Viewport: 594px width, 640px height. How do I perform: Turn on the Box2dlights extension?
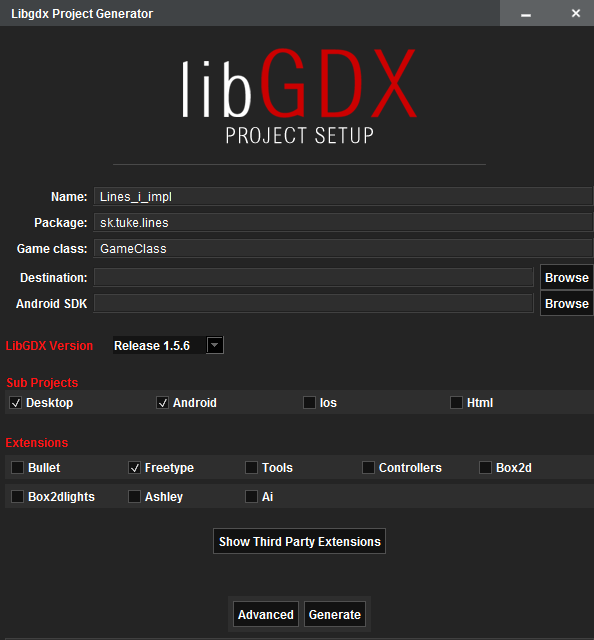(18, 496)
